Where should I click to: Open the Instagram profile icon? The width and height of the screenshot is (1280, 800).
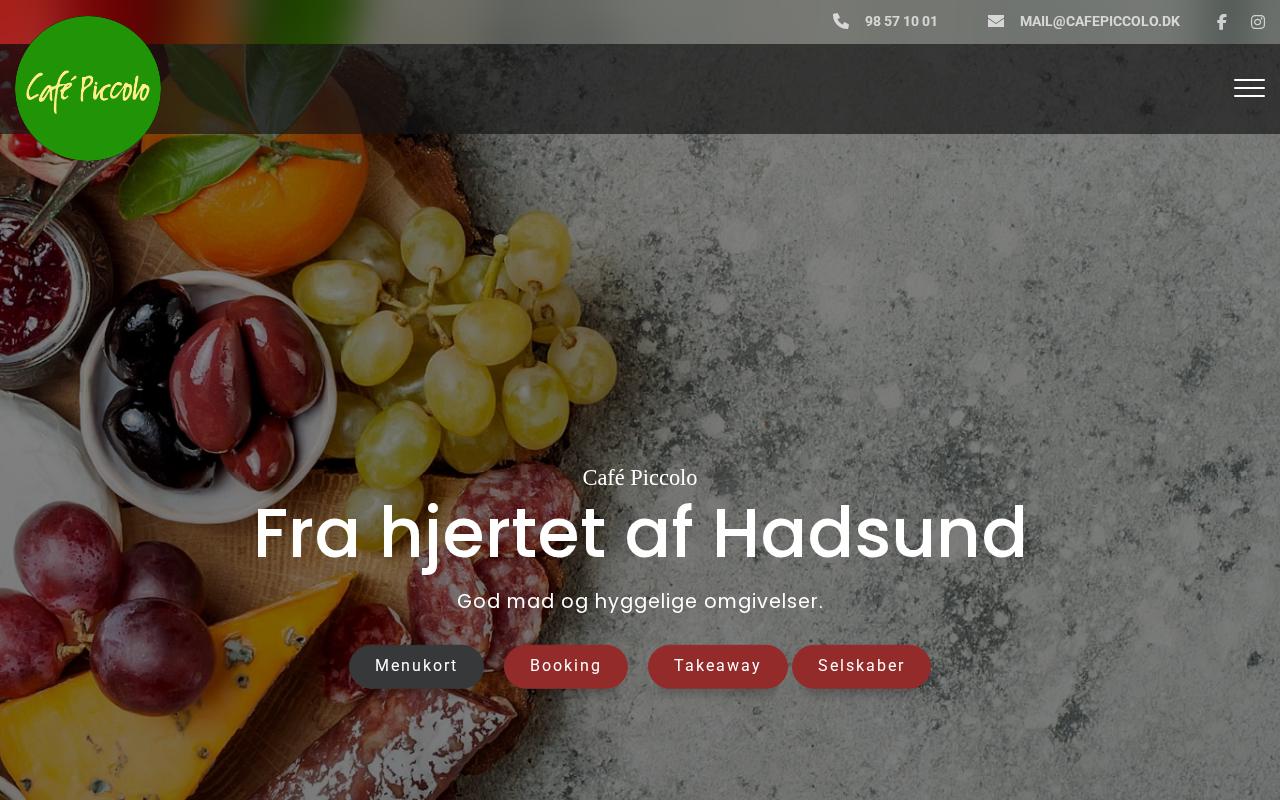(x=1258, y=22)
